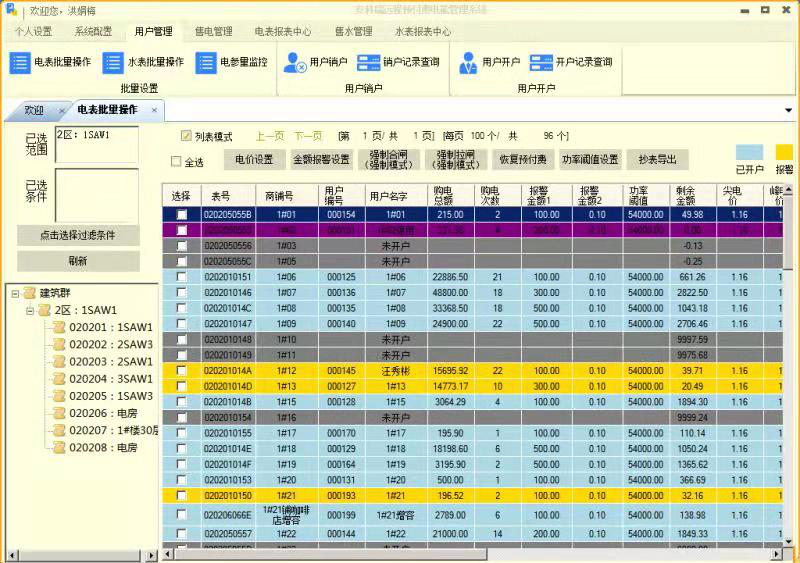Click the tree panel scrollbar left arrow

(12, 555)
